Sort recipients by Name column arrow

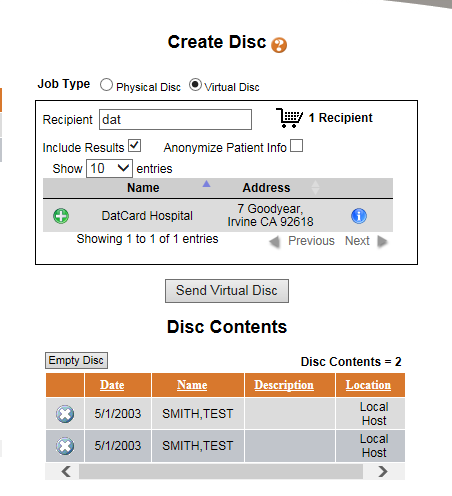206,184
